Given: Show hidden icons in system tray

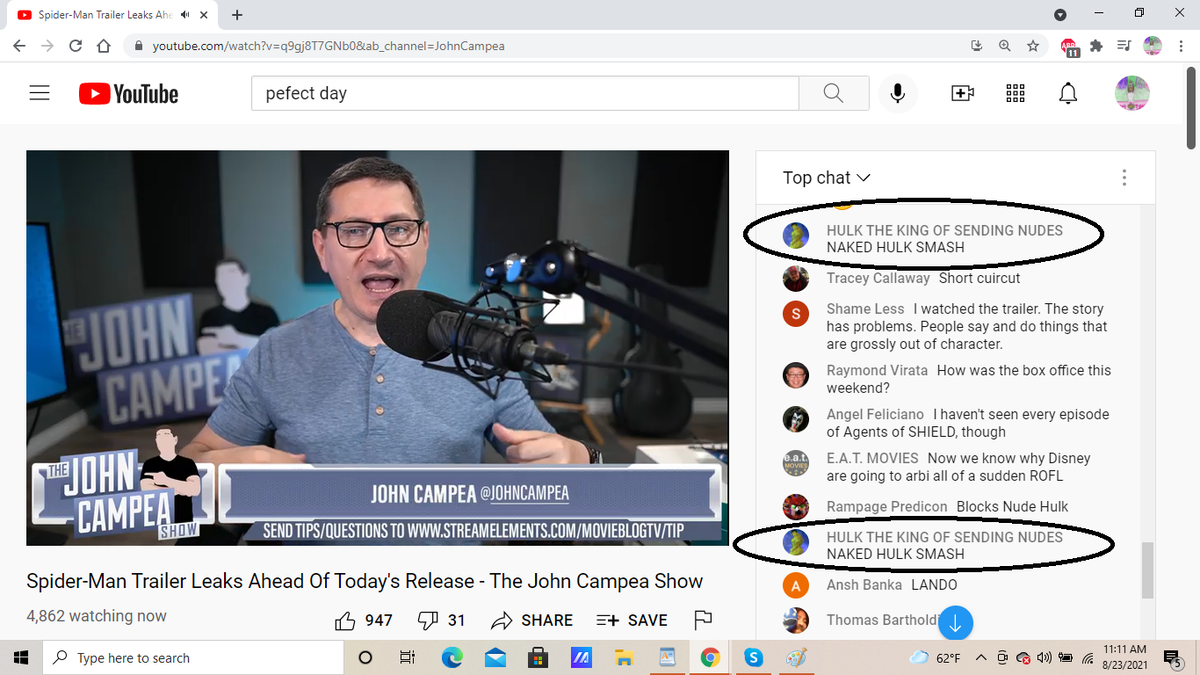Looking at the screenshot, I should (981, 657).
